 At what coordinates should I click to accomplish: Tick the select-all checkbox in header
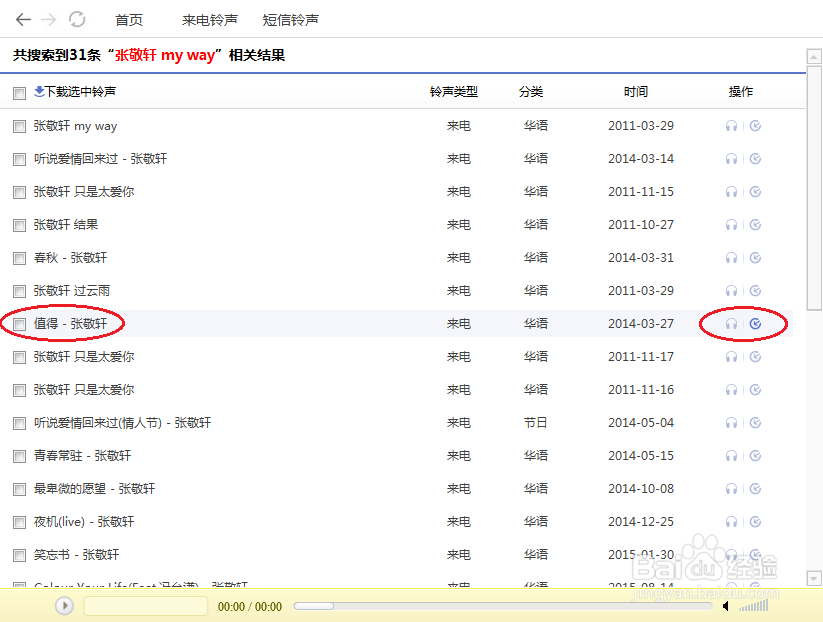coord(19,93)
